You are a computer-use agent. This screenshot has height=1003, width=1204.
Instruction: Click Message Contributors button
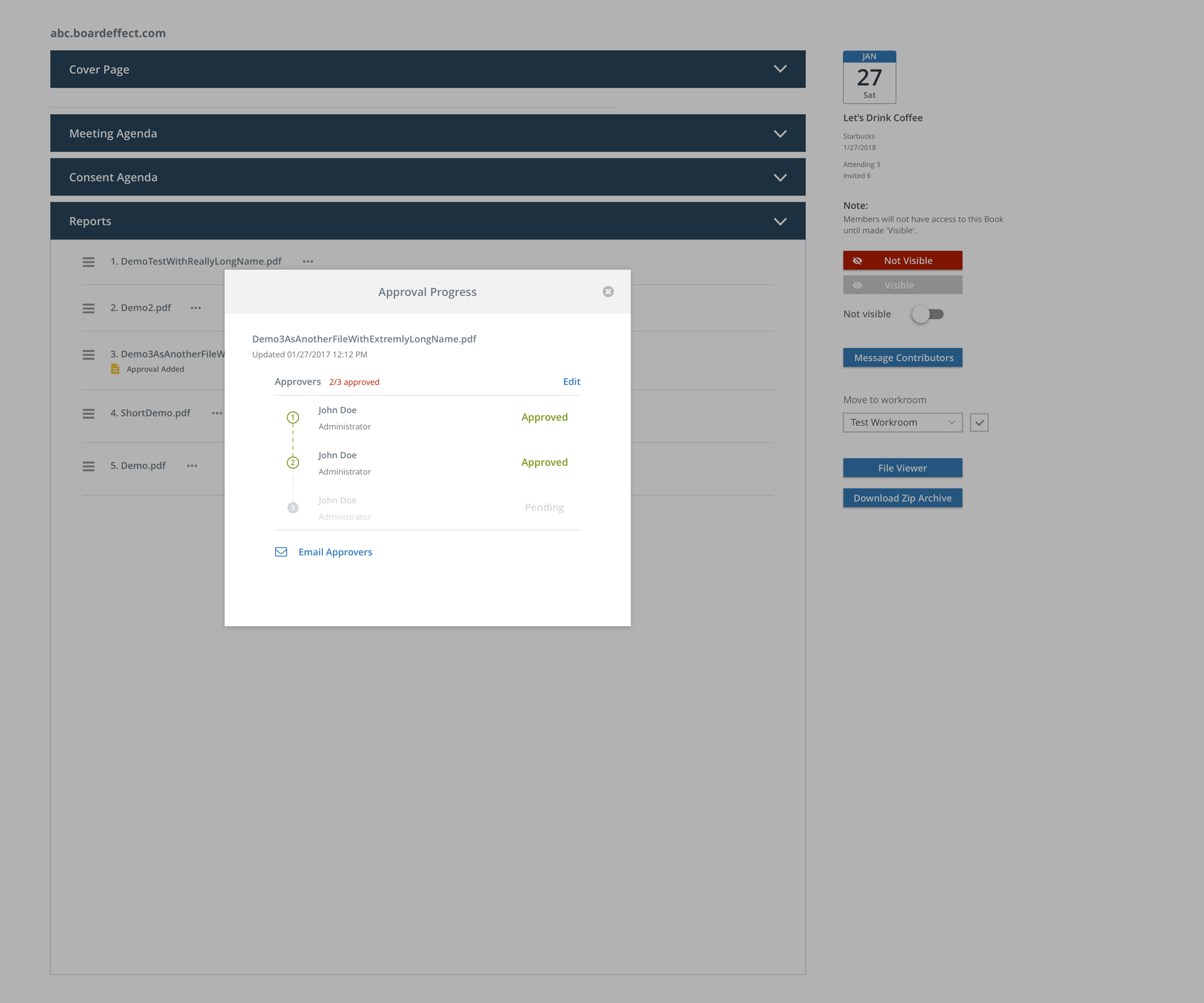(902, 358)
